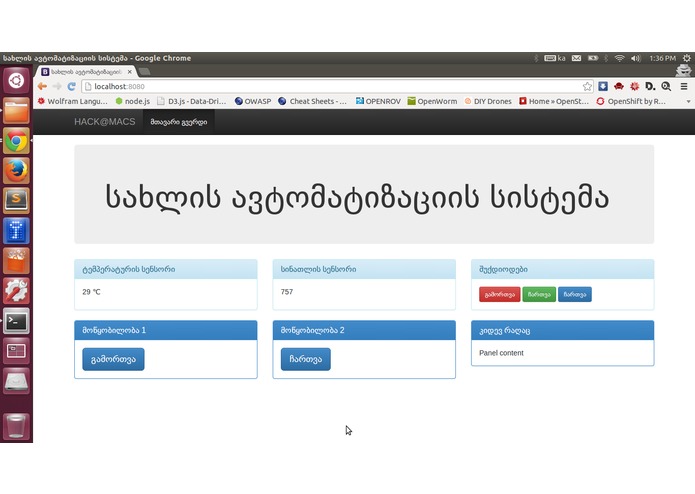Viewport: 695px width, 494px height.
Task: Click the blue download arrow extension icon
Action: click(603, 86)
